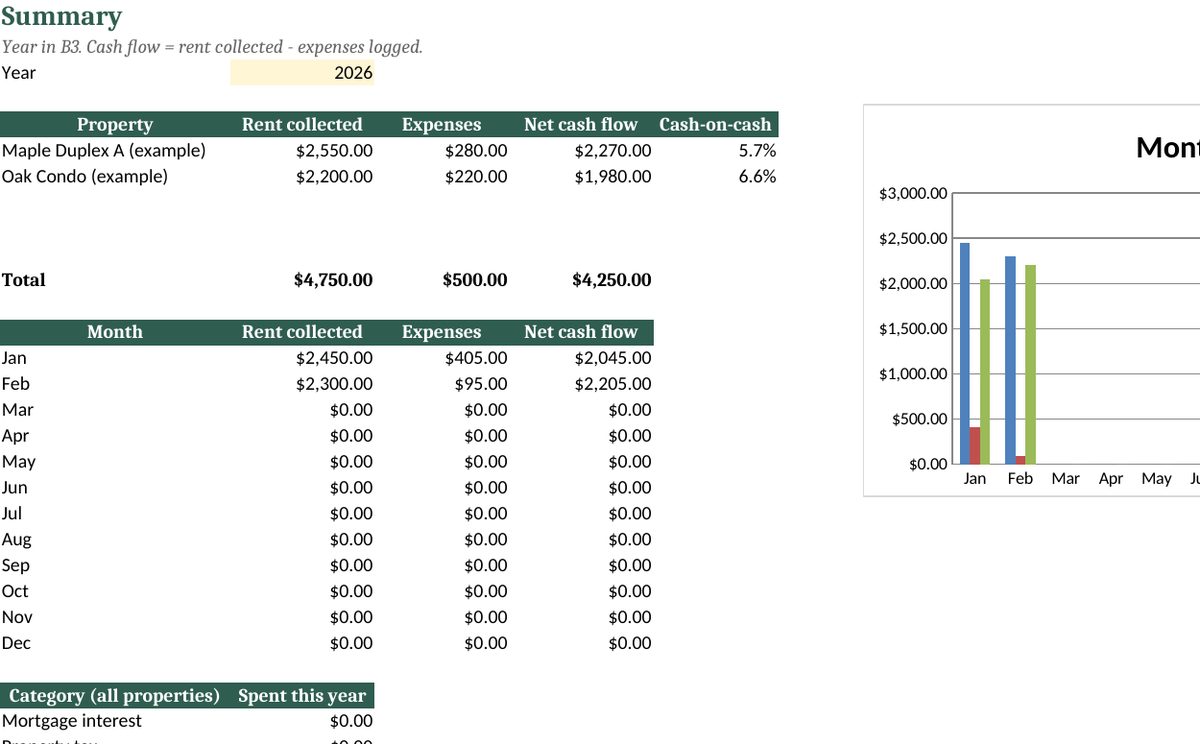Screen dimensions: 1200x744
Task: Select the italic cash flow description note
Action: [x=212, y=47]
